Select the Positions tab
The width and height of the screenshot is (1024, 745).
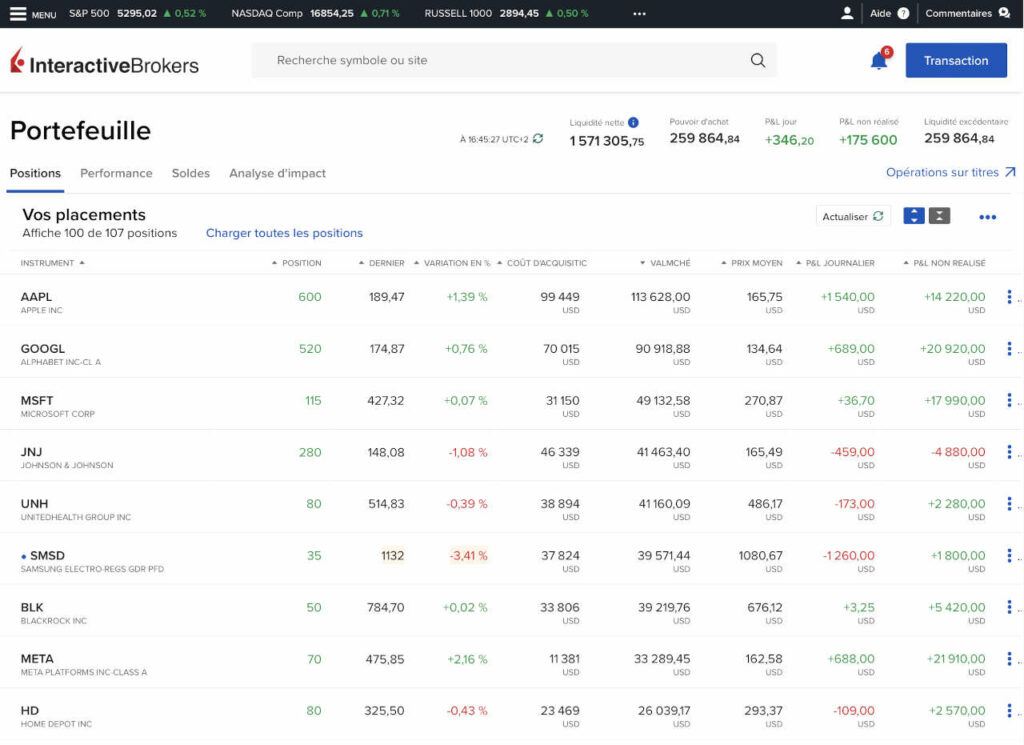pos(35,173)
